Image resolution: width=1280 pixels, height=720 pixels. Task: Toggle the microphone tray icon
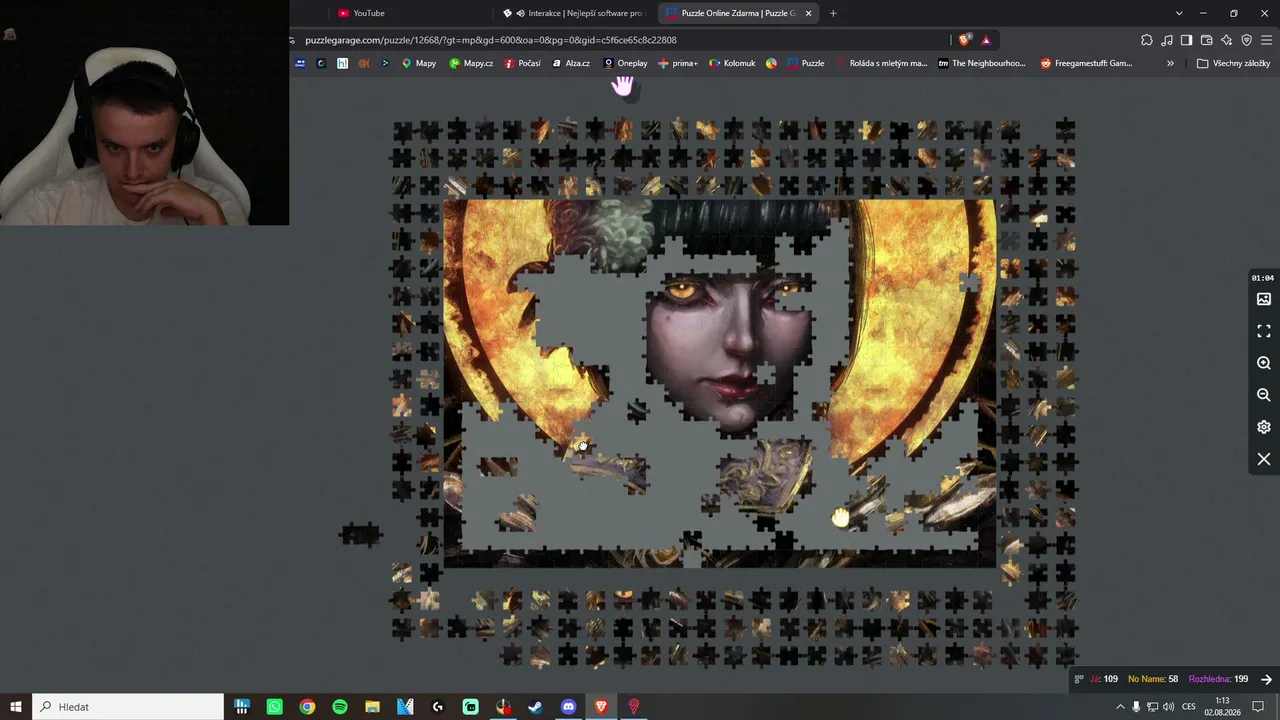click(1136, 707)
